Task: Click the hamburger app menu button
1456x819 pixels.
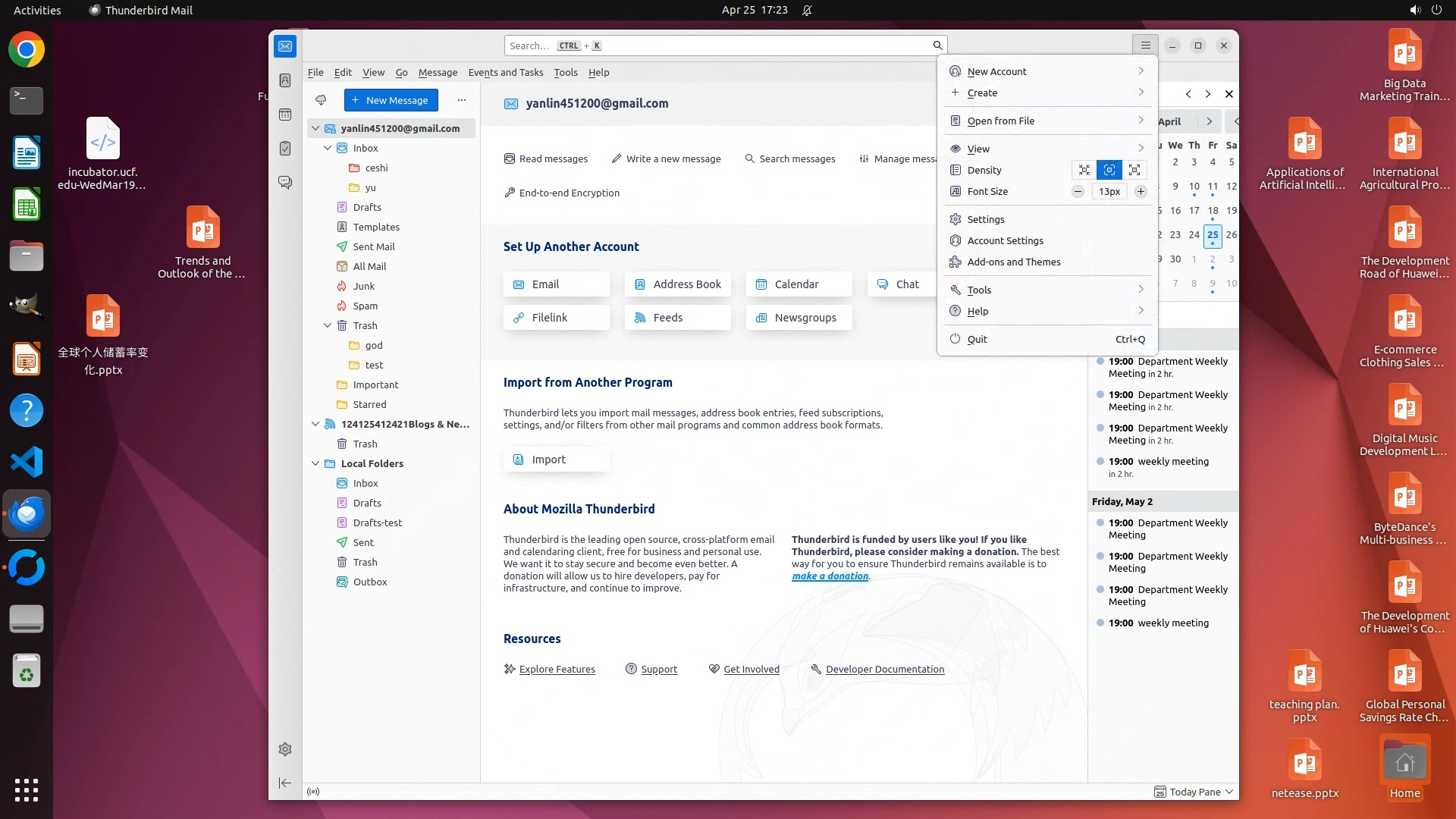Action: pyautogui.click(x=1146, y=45)
